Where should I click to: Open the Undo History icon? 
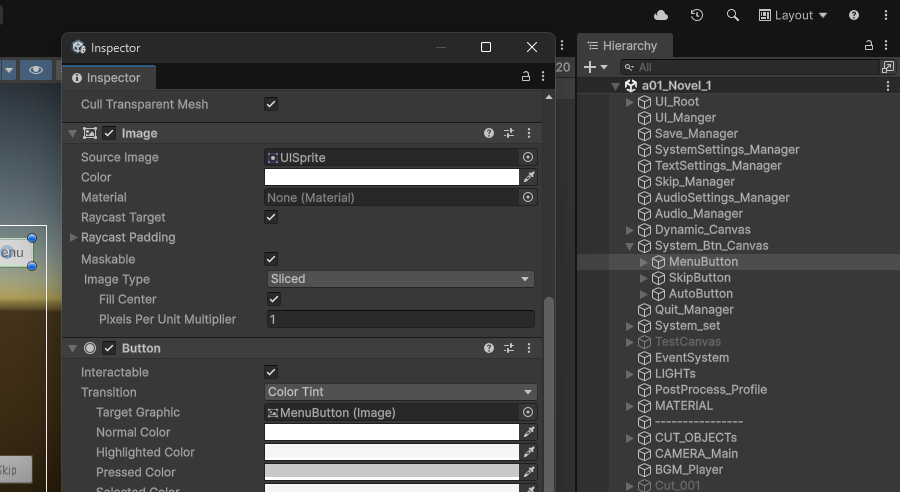pyautogui.click(x=697, y=15)
